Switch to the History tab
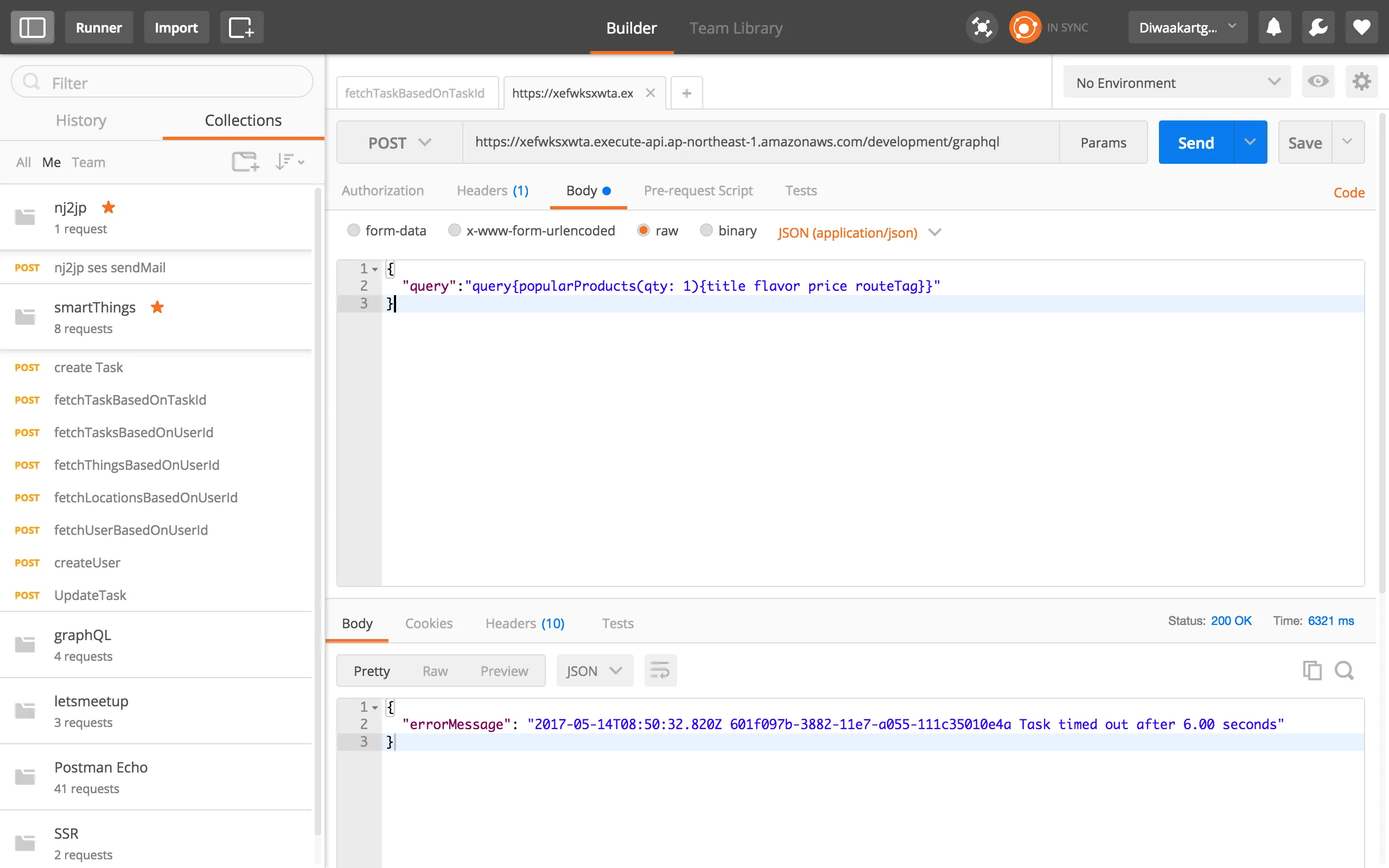The height and width of the screenshot is (868, 1389). click(81, 120)
